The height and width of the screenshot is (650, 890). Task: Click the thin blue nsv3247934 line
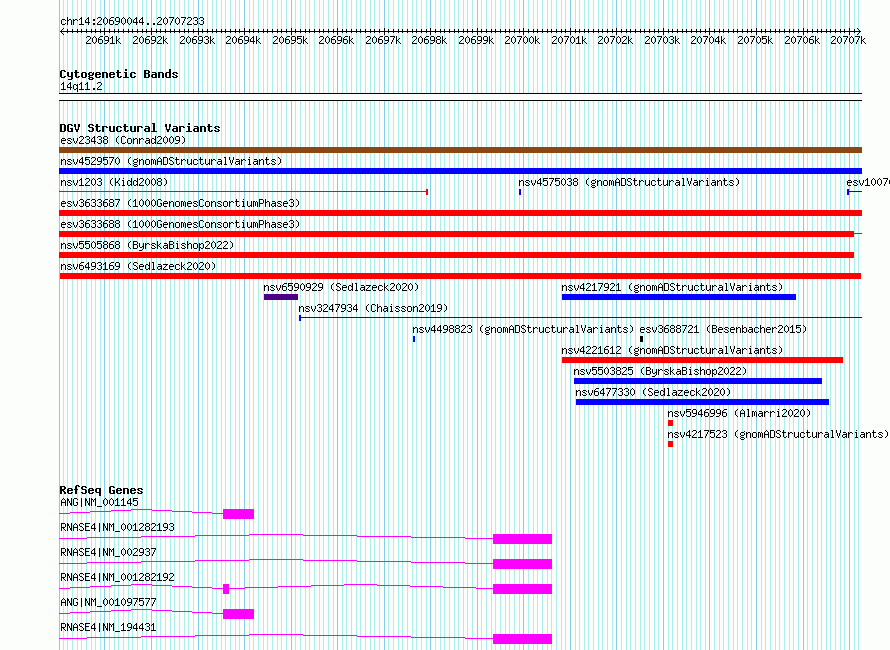click(580, 318)
